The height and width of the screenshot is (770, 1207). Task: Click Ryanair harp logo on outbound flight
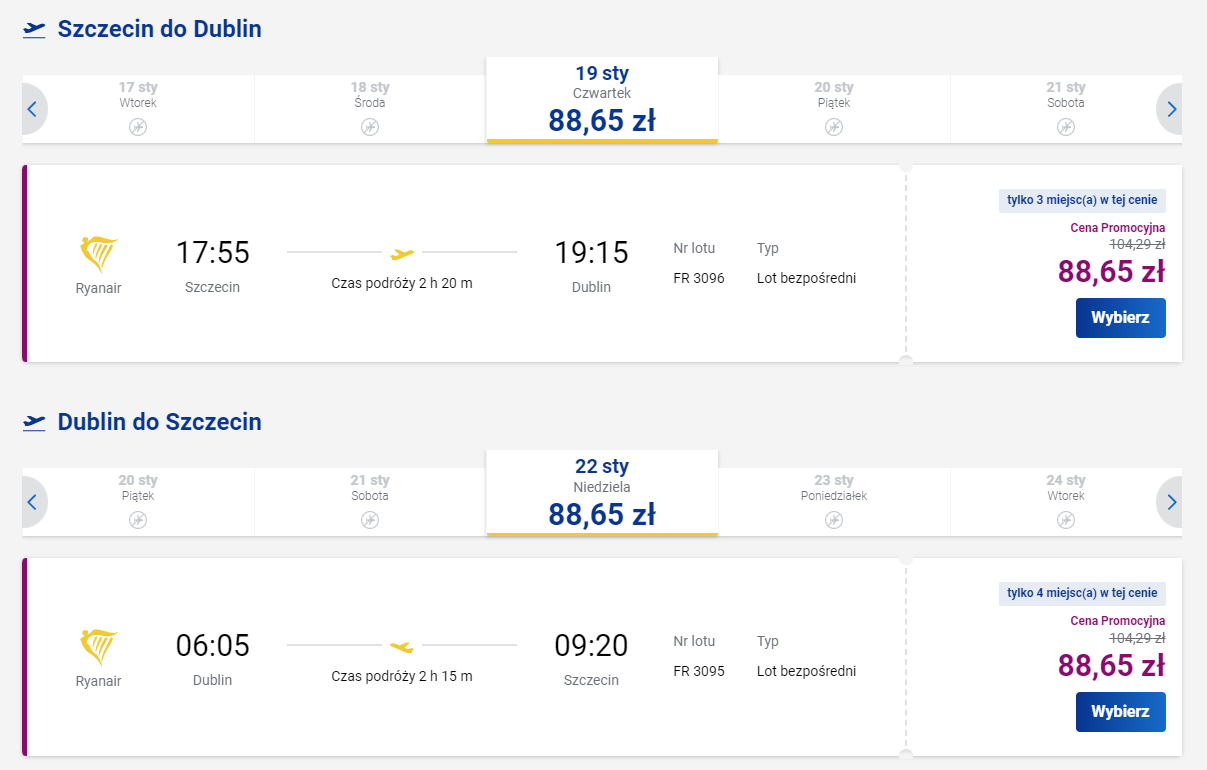tap(98, 255)
